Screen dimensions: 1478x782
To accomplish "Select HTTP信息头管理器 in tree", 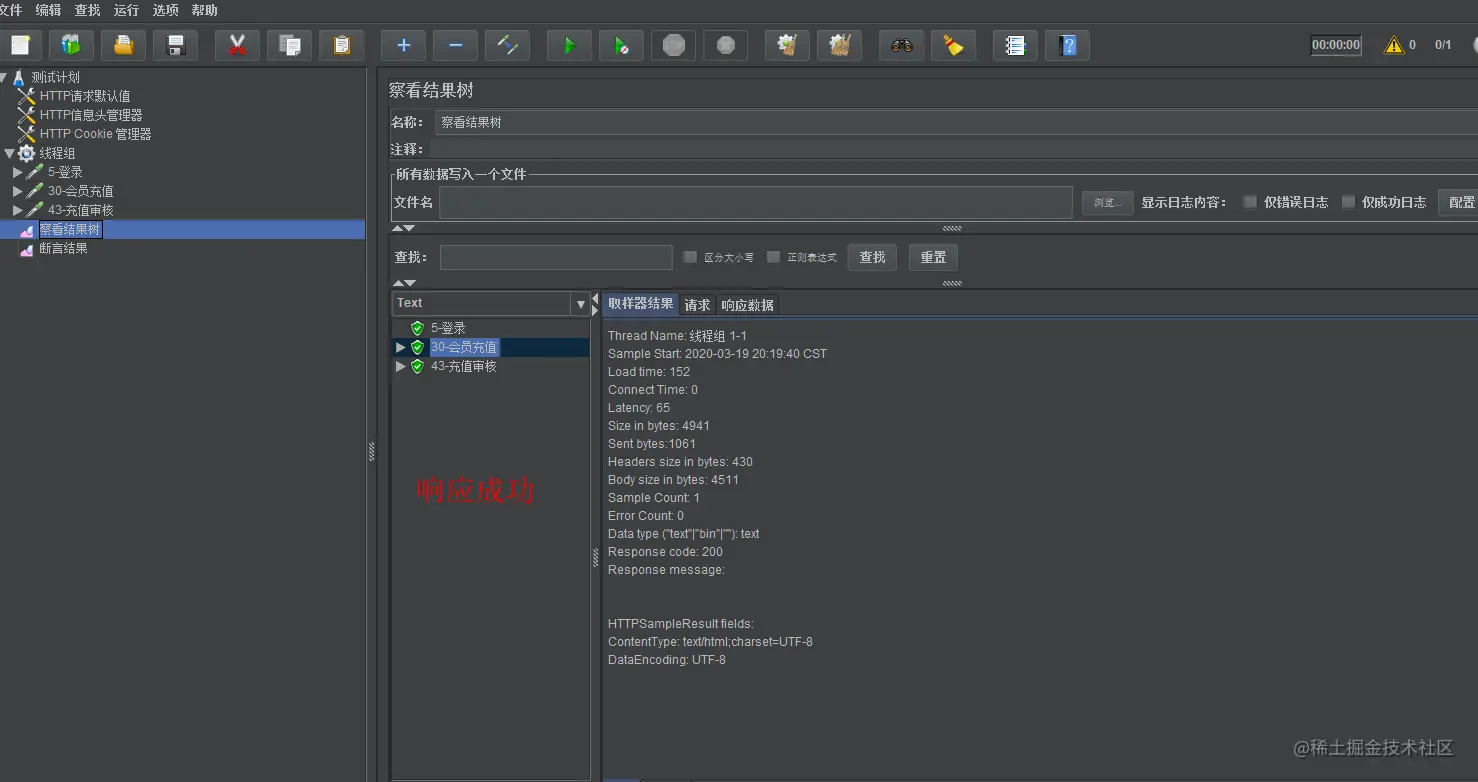I will pos(91,115).
